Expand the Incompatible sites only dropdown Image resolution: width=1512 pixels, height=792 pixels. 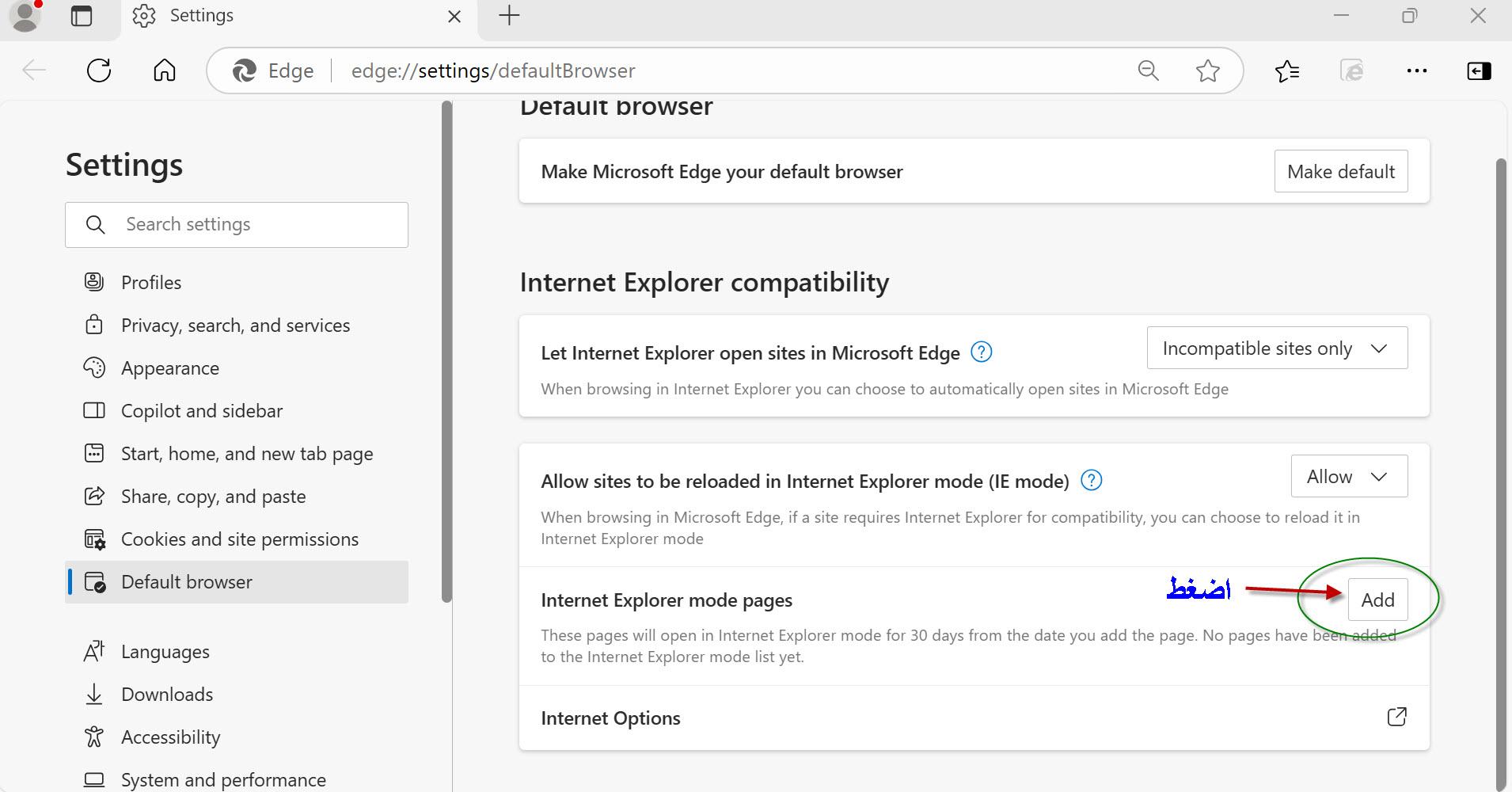click(1276, 348)
